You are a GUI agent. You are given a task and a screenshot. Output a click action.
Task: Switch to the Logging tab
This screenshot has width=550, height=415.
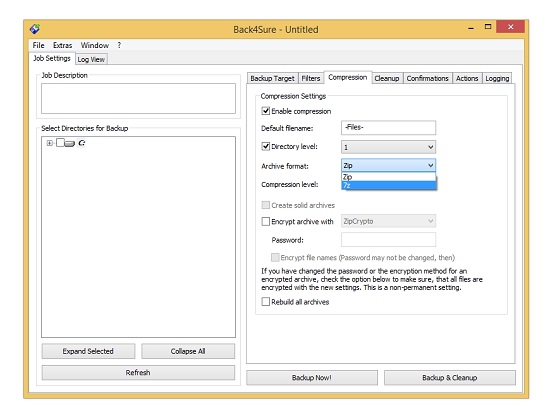pyautogui.click(x=497, y=78)
